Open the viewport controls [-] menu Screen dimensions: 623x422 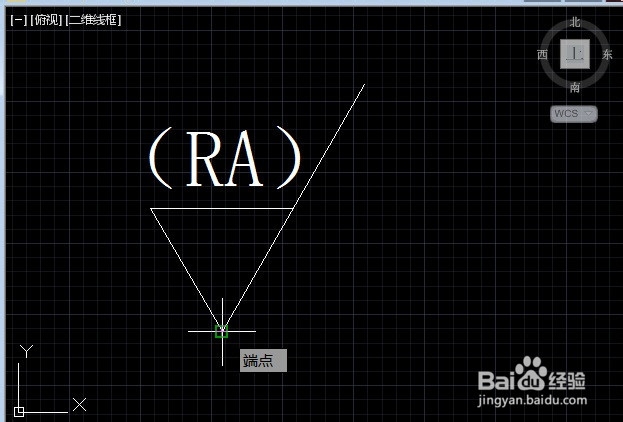(x=18, y=20)
